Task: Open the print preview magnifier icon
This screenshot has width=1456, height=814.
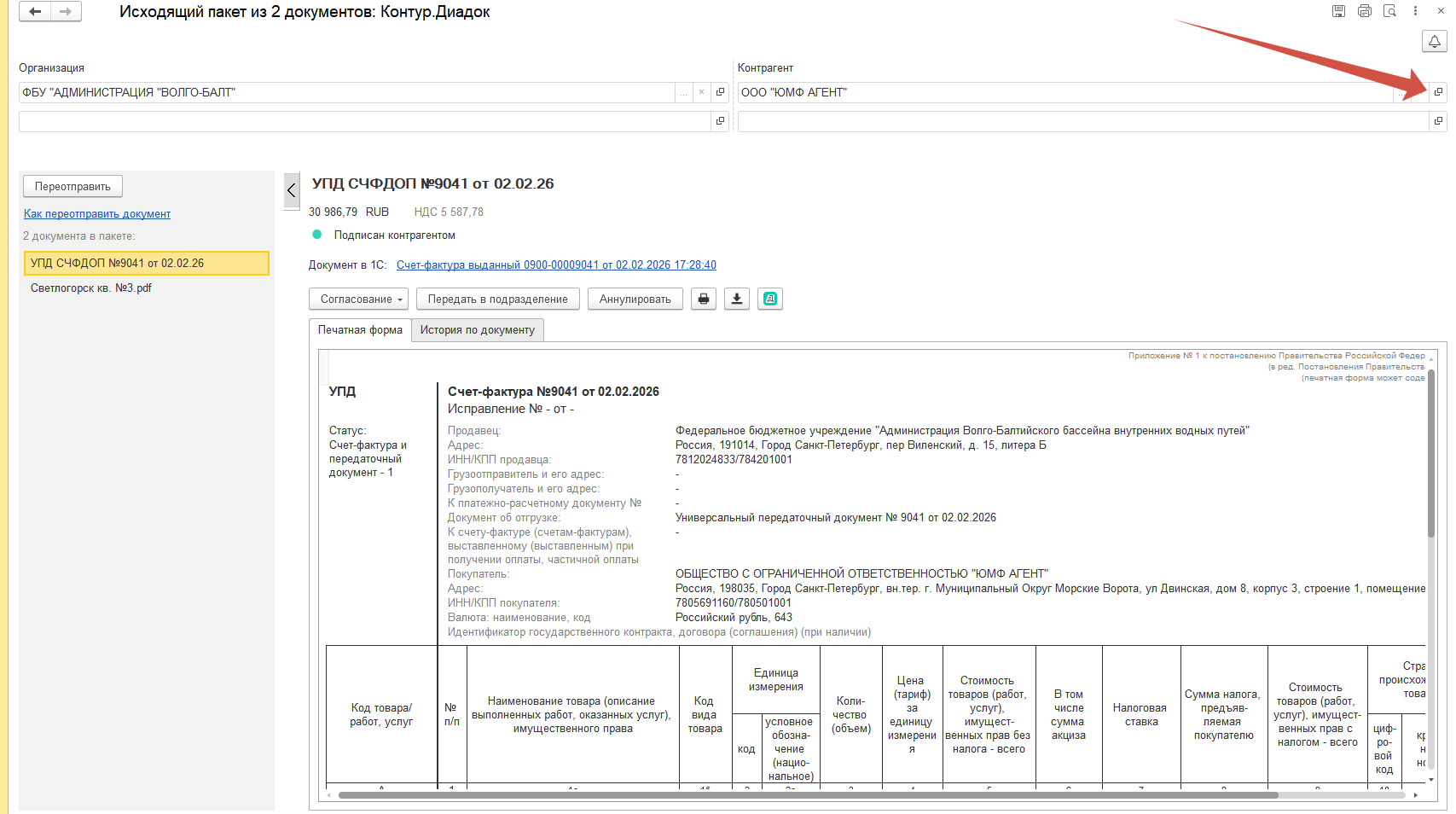Action: [1389, 11]
